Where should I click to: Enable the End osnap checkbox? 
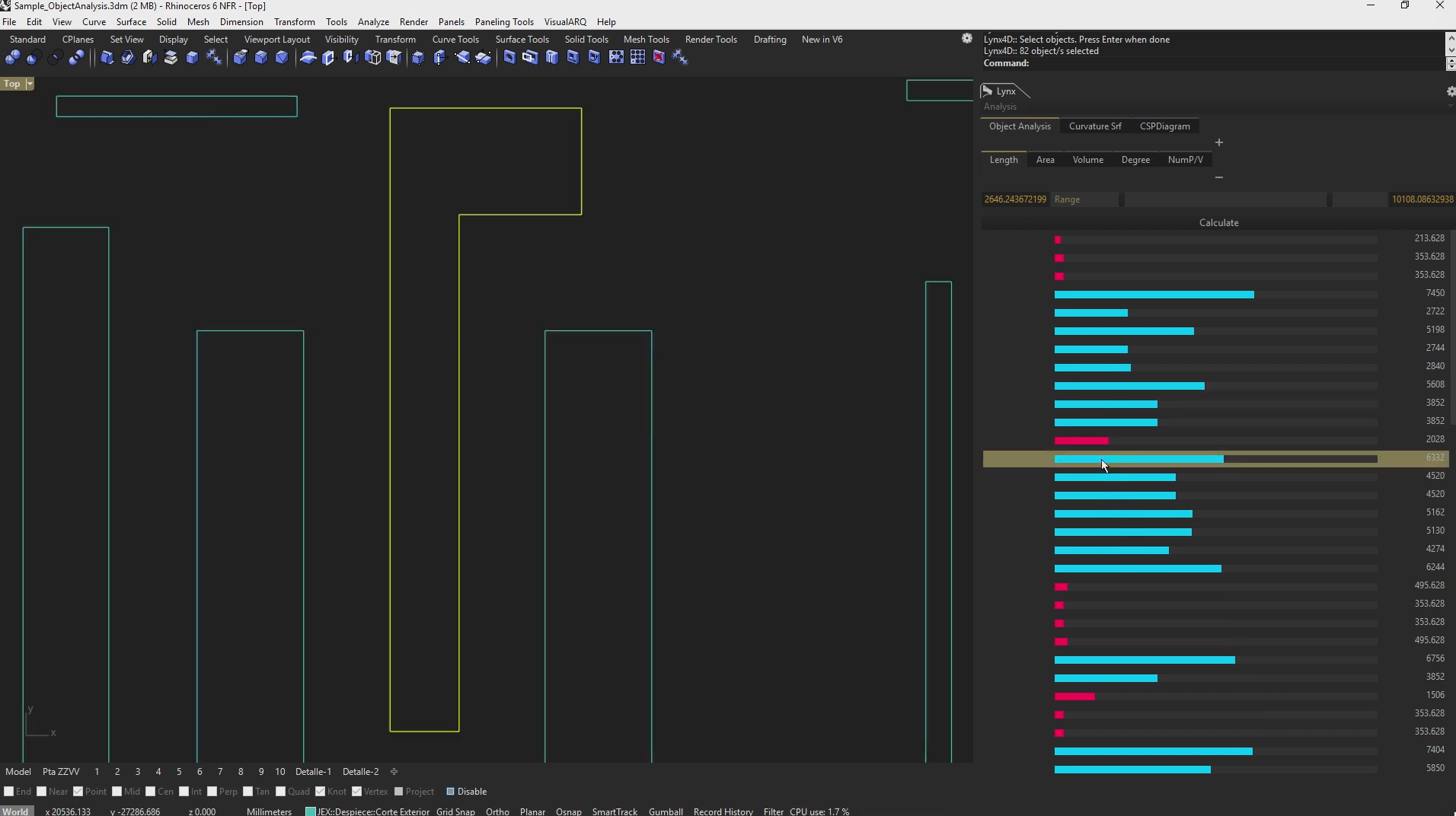coord(9,792)
